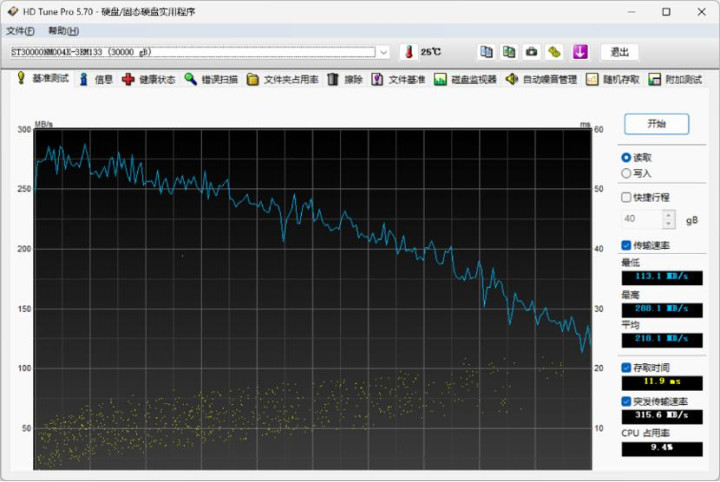Open the 帮助 menu
Image resolution: width=720 pixels, height=482 pixels.
(63, 31)
